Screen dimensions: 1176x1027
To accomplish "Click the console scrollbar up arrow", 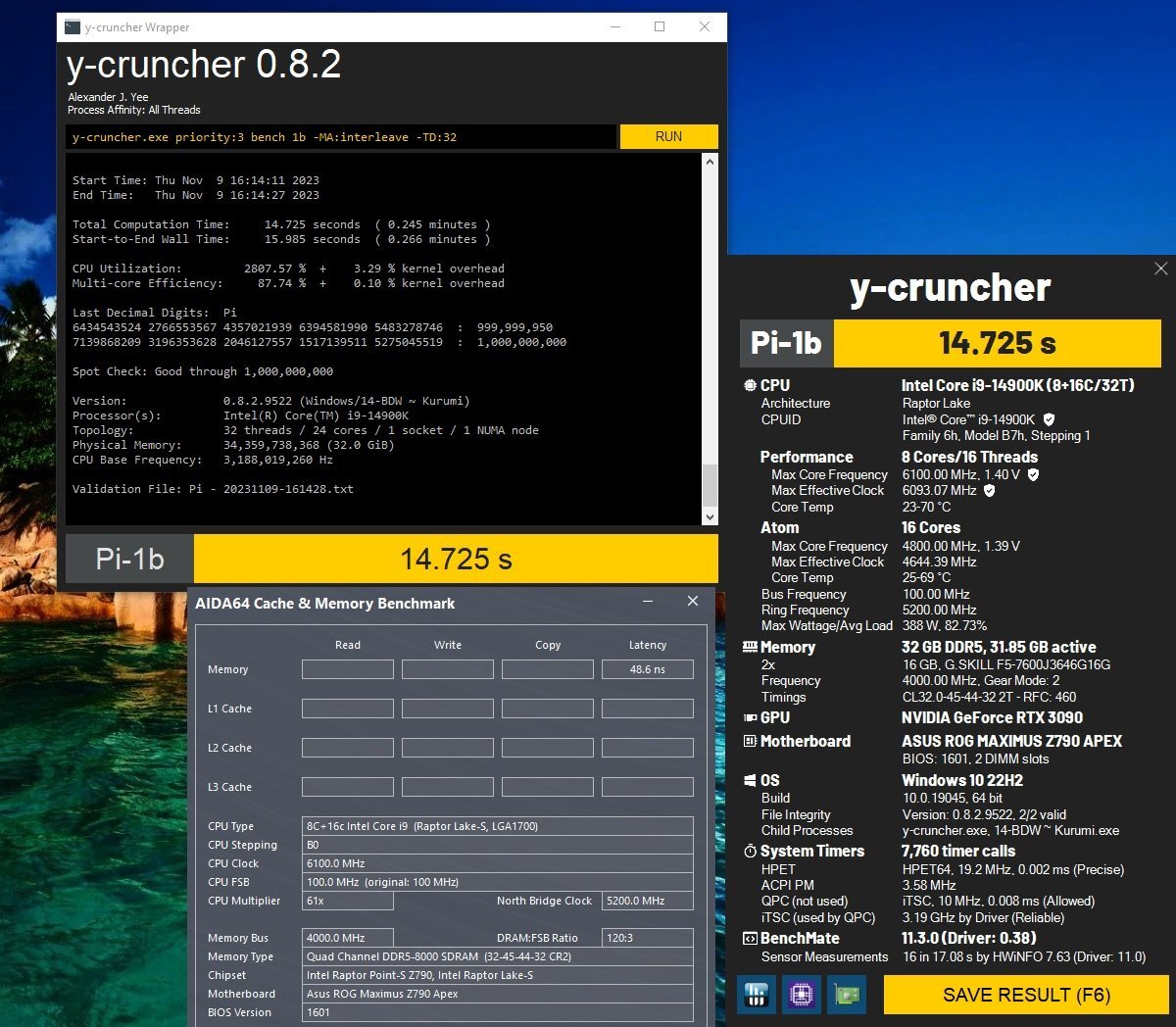I will pos(710,161).
